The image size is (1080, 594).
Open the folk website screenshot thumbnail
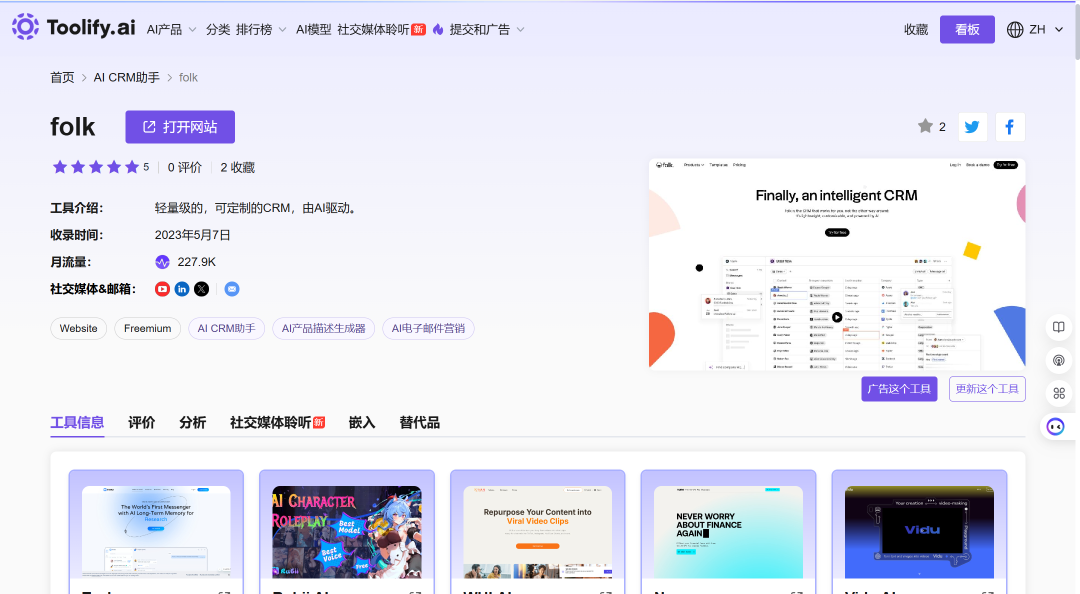click(837, 265)
